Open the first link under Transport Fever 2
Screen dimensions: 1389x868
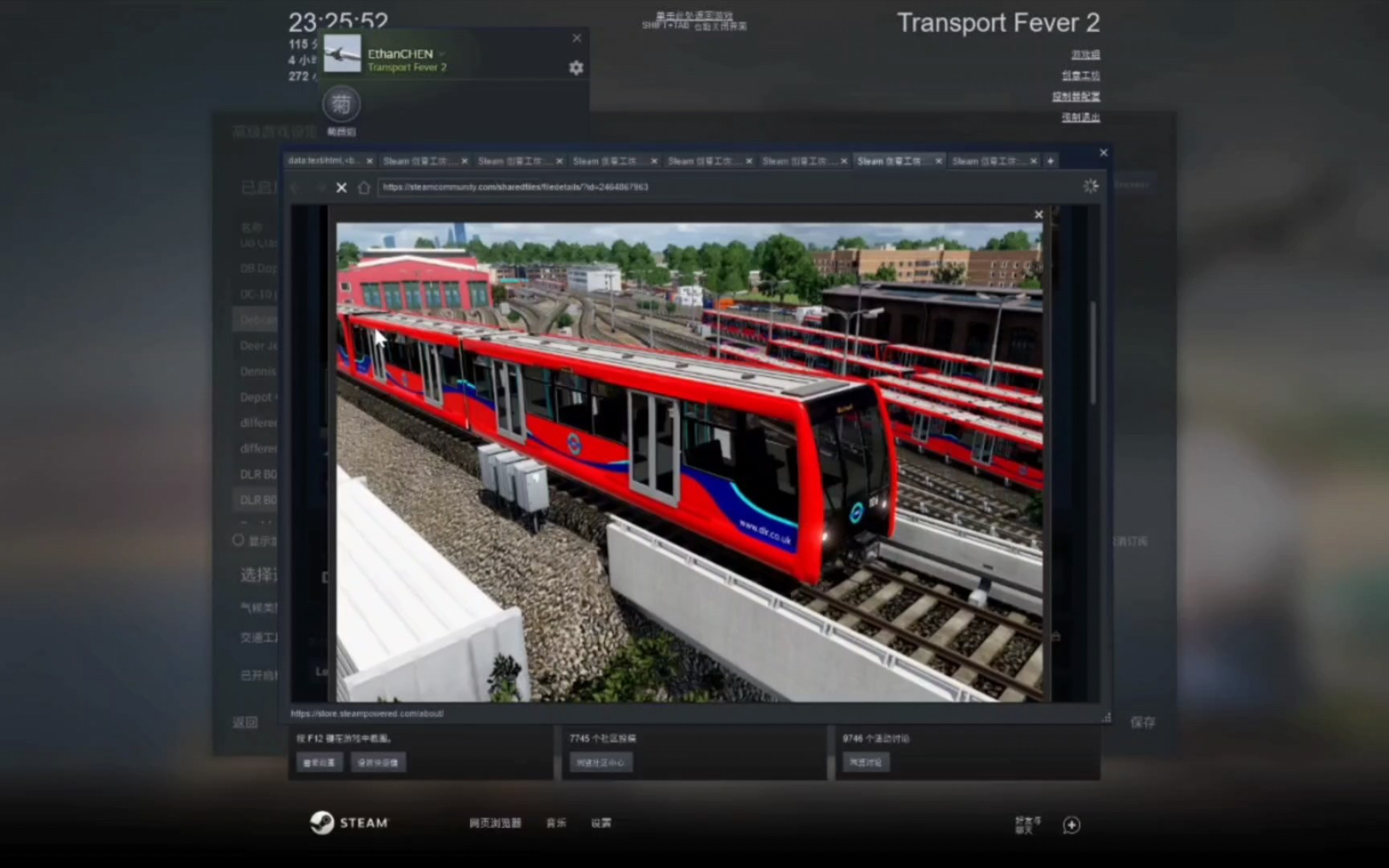(x=1085, y=55)
